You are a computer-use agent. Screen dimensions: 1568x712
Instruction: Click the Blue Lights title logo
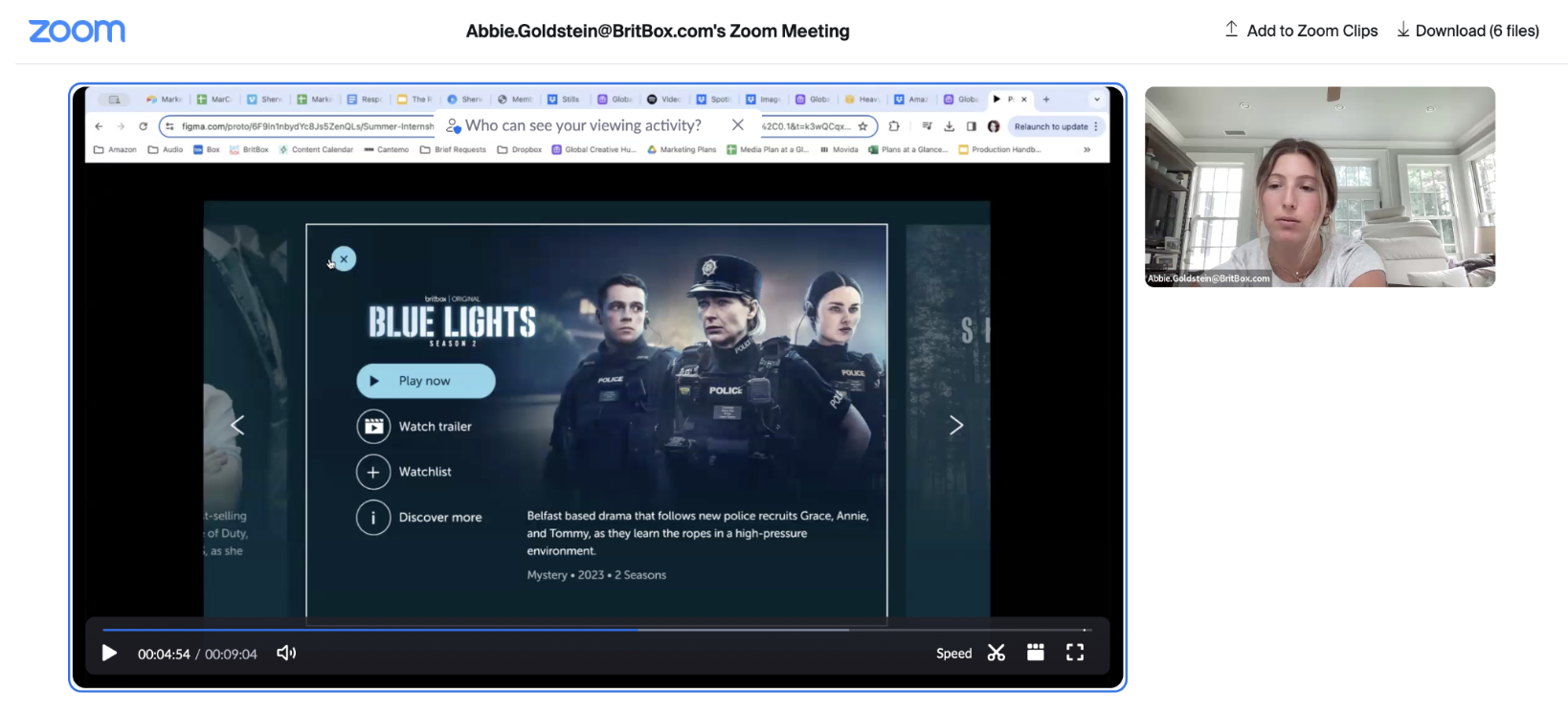[452, 323]
